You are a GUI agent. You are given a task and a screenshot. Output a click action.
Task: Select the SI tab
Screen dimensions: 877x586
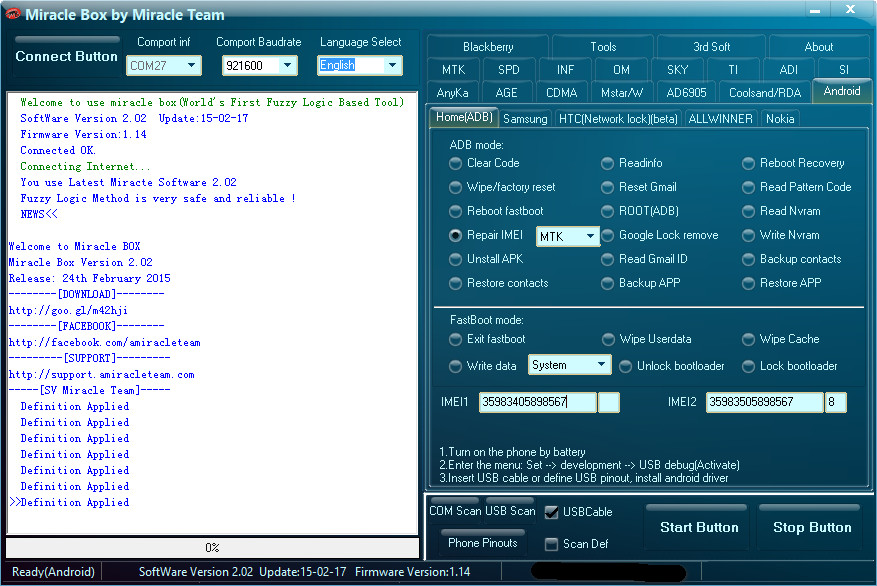point(843,70)
